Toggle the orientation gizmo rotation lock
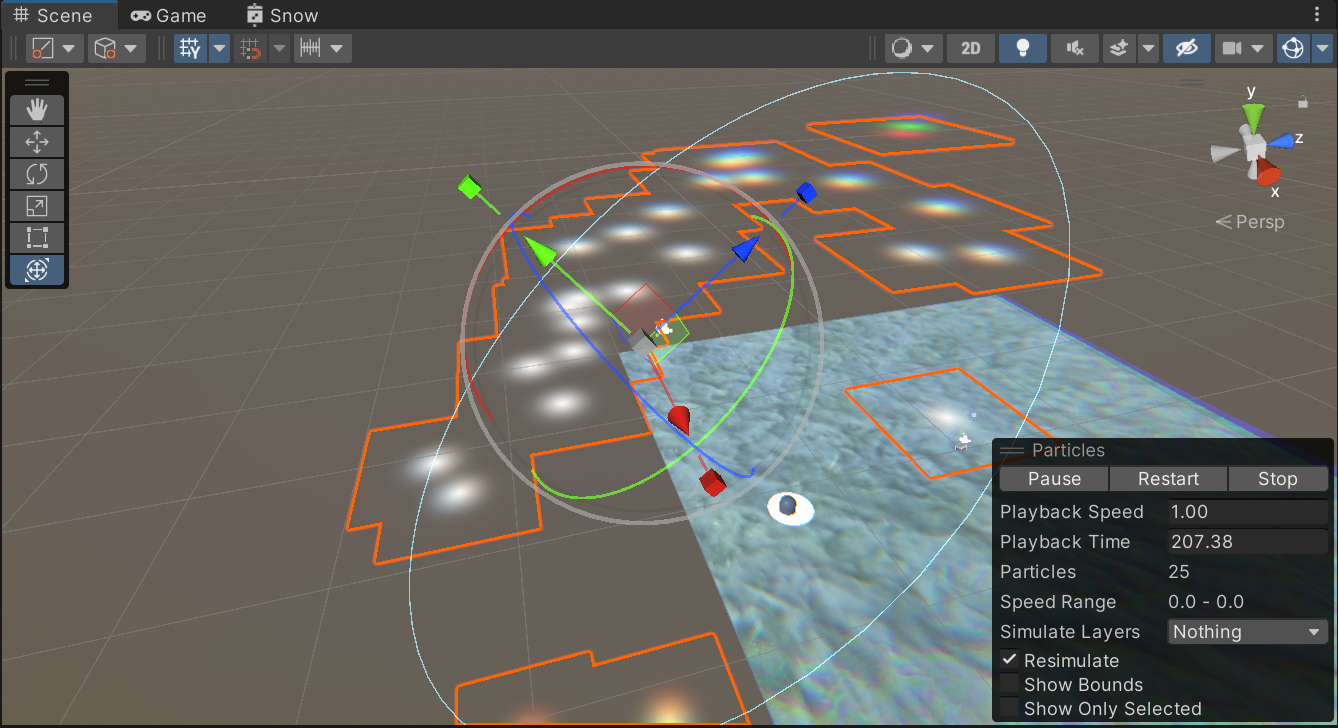This screenshot has width=1338, height=728. coord(1303,101)
